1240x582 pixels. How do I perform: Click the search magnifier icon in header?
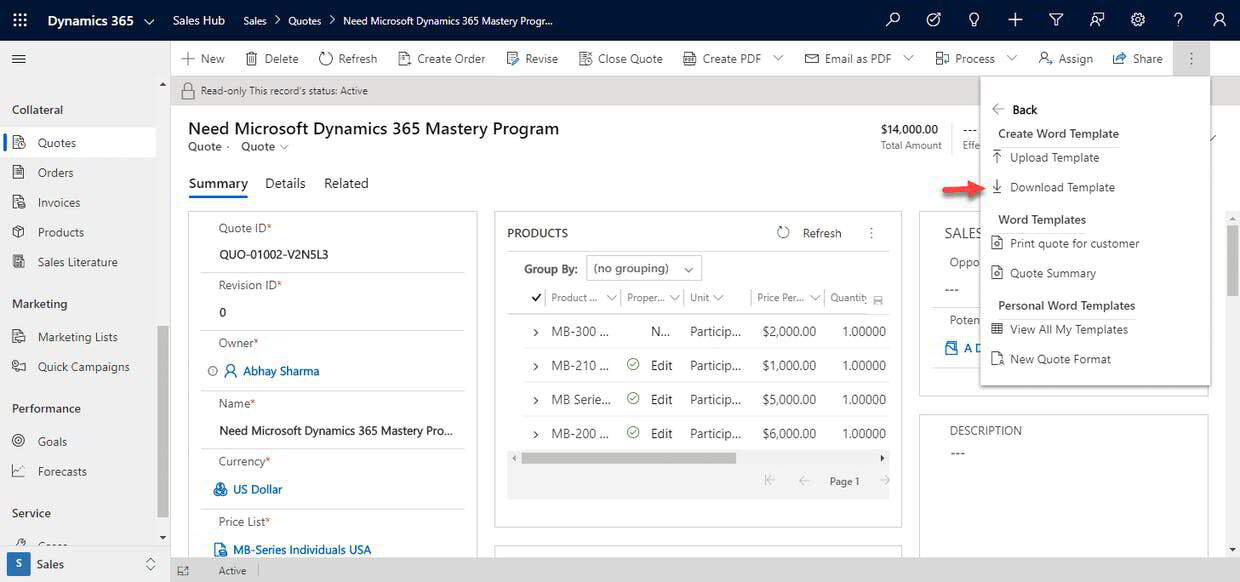click(893, 20)
